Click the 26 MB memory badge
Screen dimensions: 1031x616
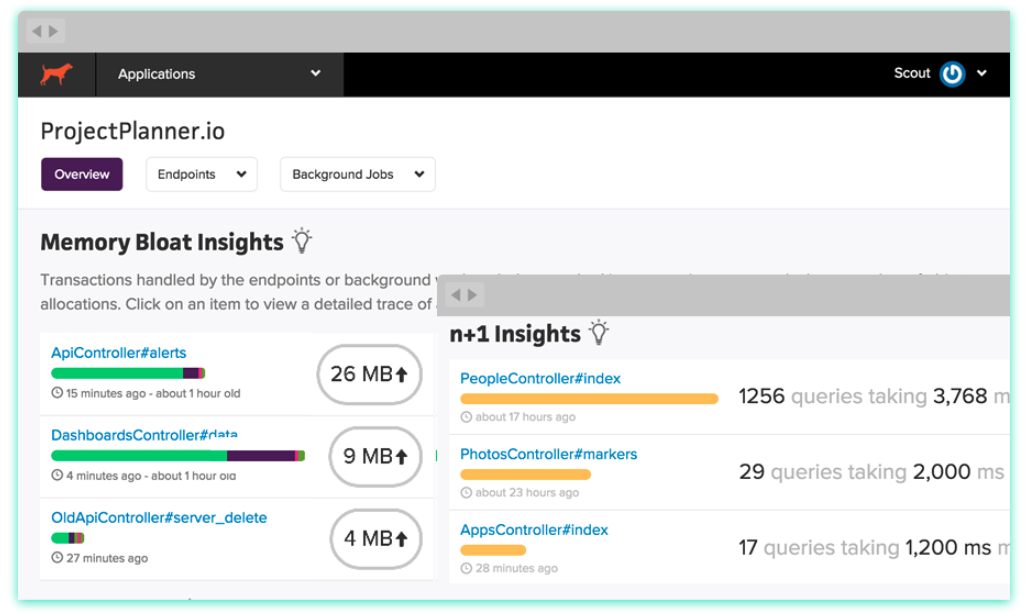pyautogui.click(x=369, y=374)
